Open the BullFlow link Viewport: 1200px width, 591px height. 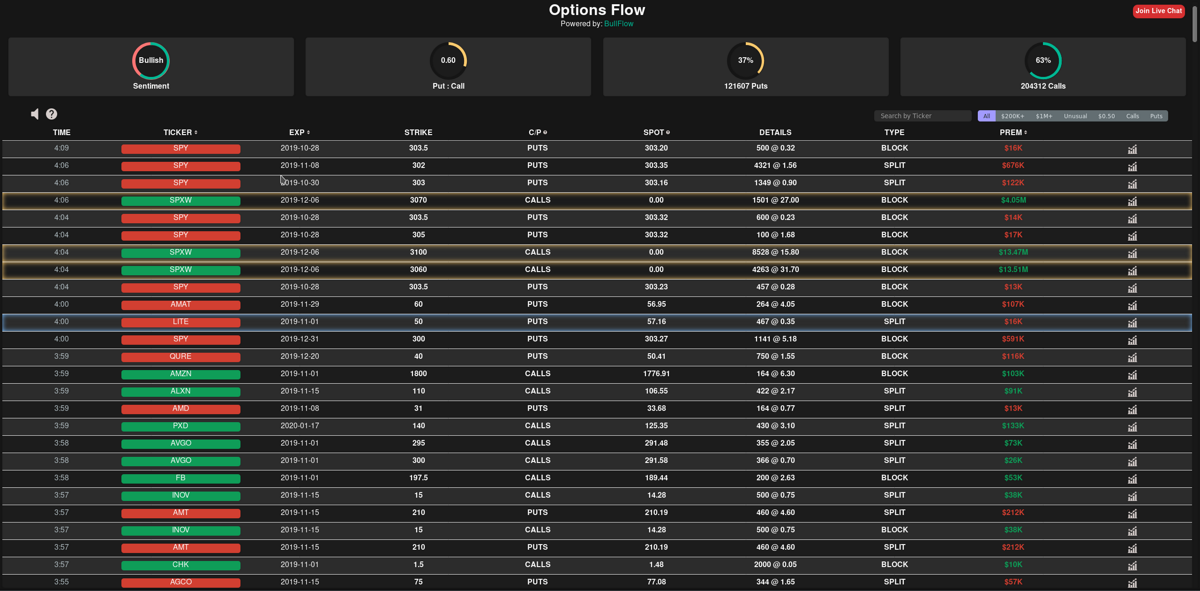tap(619, 24)
